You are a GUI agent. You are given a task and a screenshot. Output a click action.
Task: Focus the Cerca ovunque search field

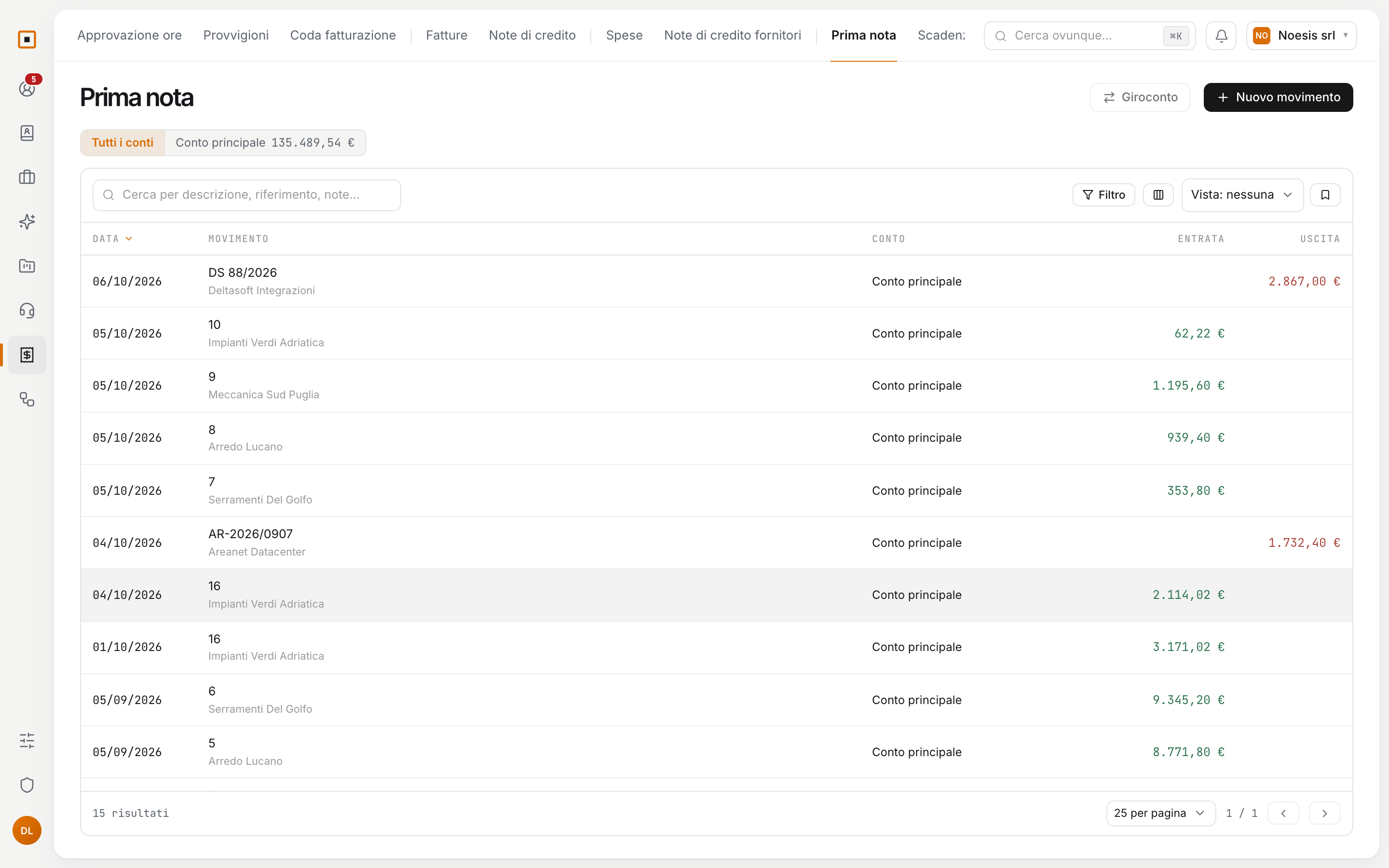click(x=1089, y=36)
